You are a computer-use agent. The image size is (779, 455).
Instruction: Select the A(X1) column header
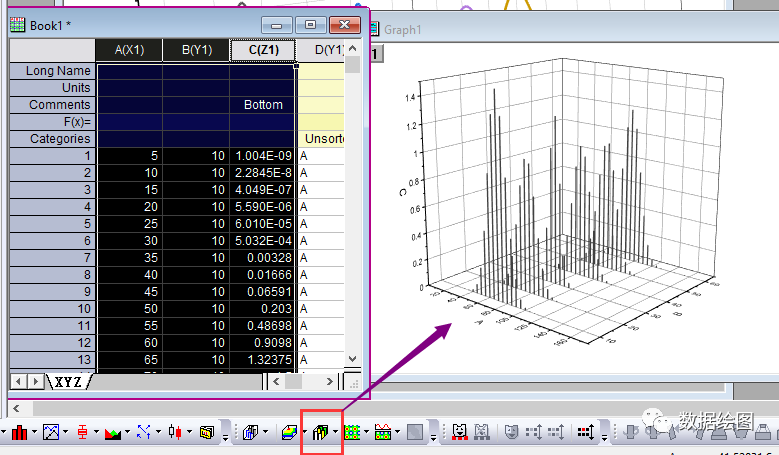(129, 50)
